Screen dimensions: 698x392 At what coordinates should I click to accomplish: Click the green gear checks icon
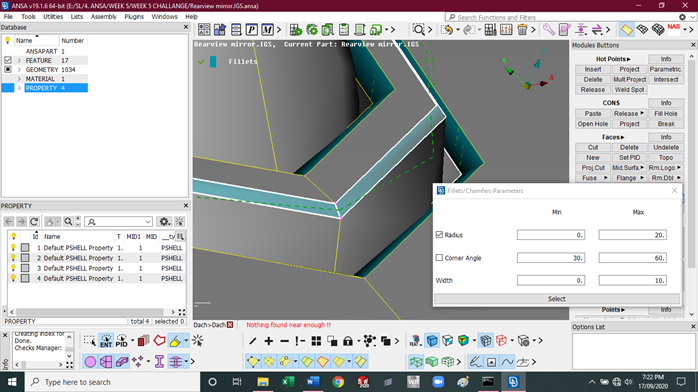(x=312, y=30)
